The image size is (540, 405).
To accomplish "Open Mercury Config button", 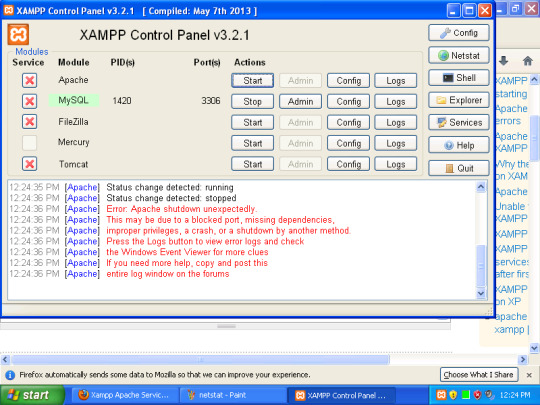I will point(349,143).
